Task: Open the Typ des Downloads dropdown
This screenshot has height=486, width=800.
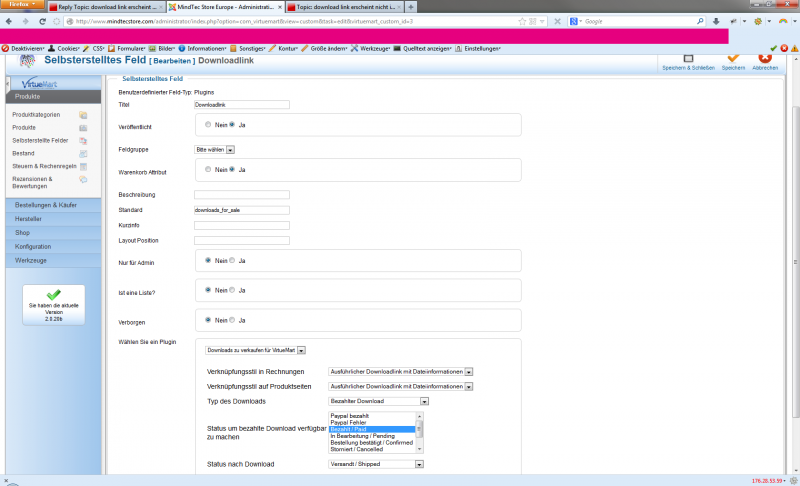Action: coord(375,401)
